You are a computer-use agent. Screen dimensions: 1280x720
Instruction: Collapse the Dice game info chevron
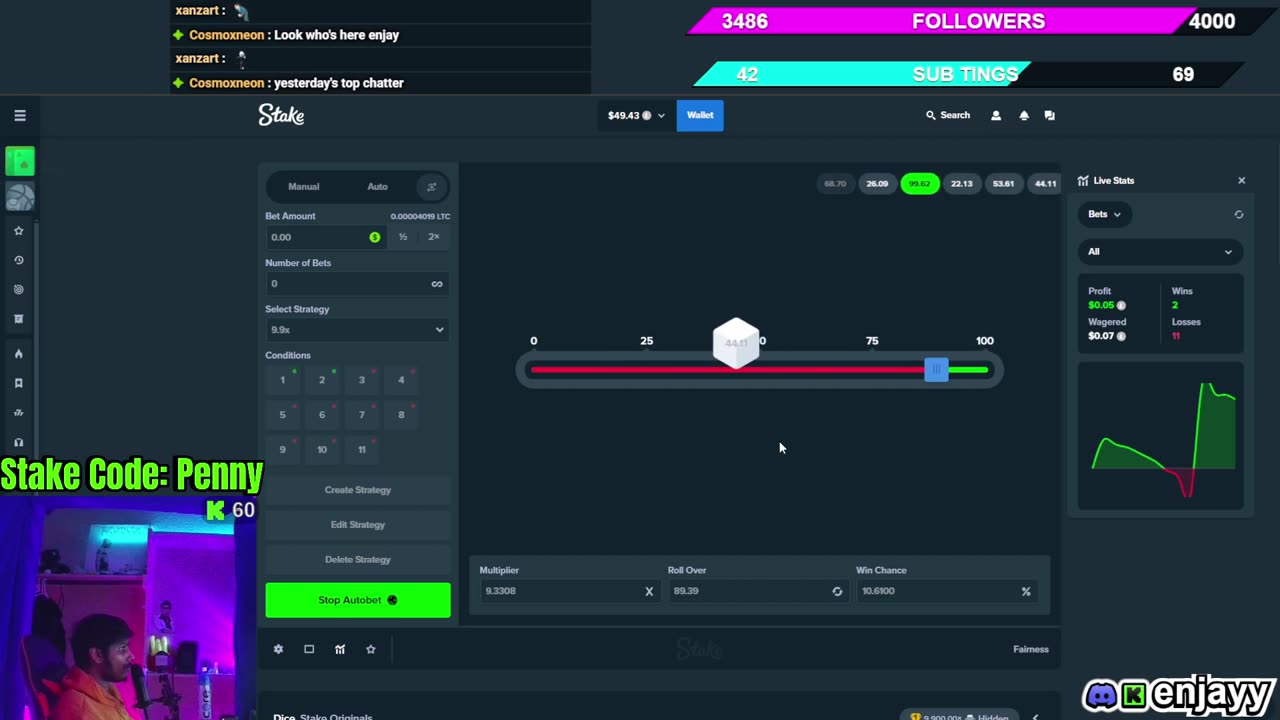(1035, 716)
